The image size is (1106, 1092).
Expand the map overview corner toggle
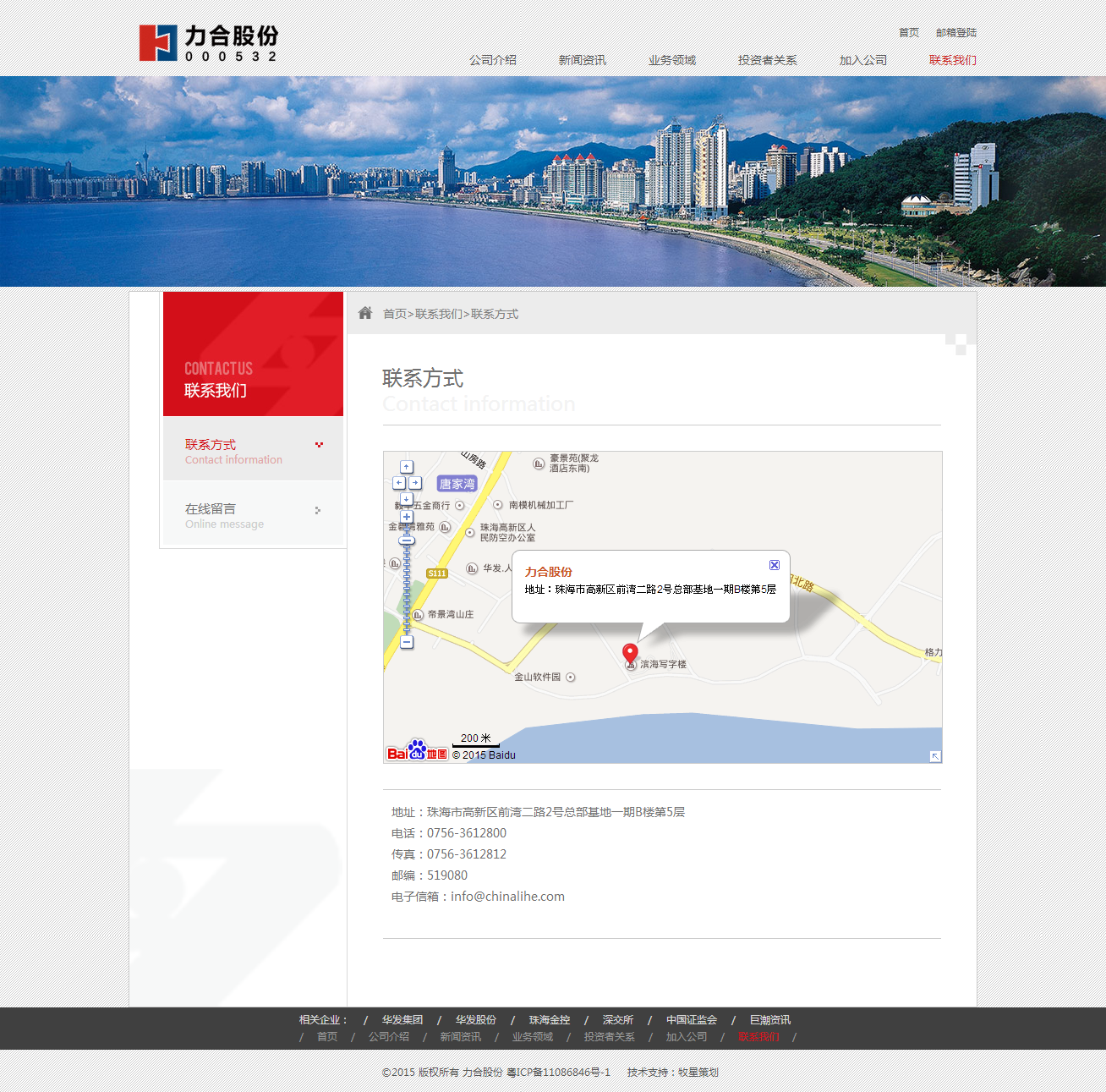tap(935, 756)
